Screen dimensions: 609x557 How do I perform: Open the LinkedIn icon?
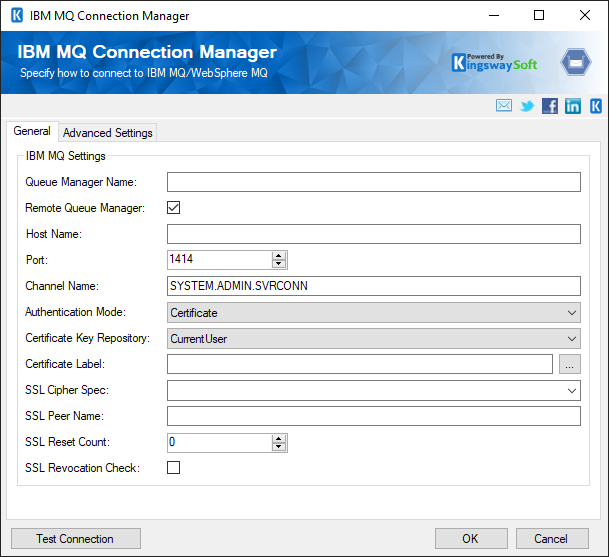(573, 106)
